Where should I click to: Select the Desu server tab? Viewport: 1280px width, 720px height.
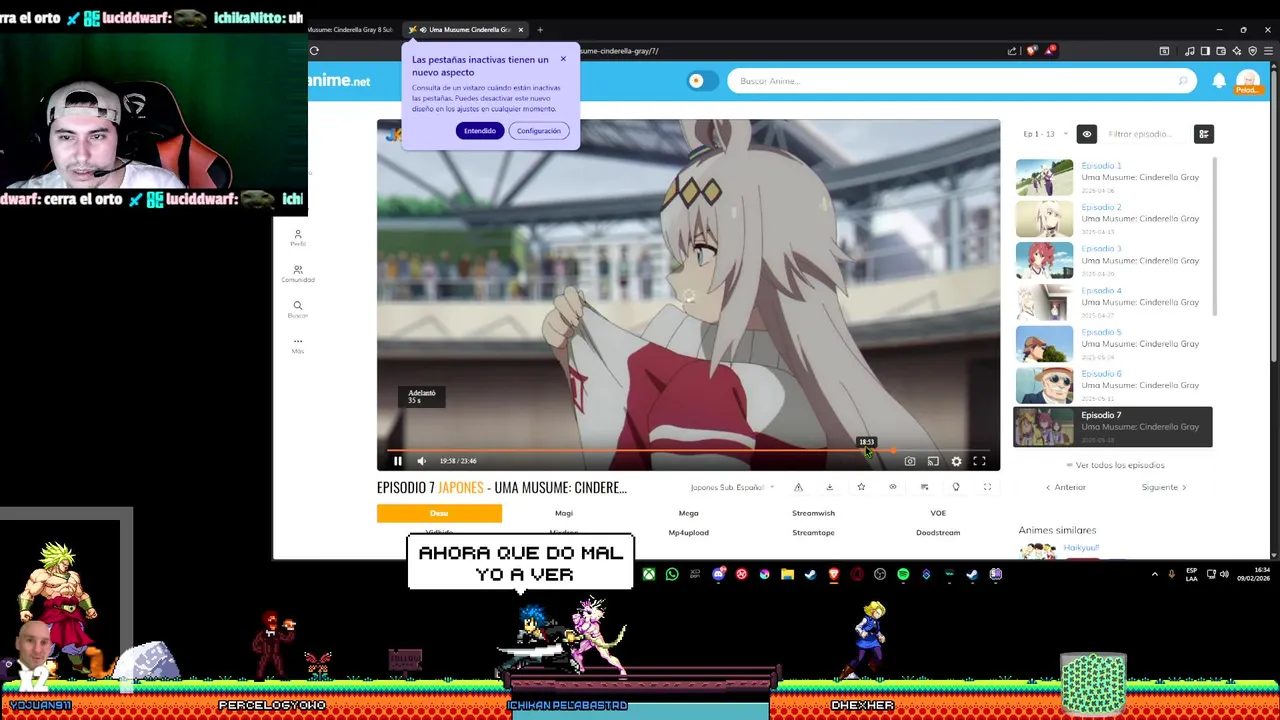tap(439, 513)
